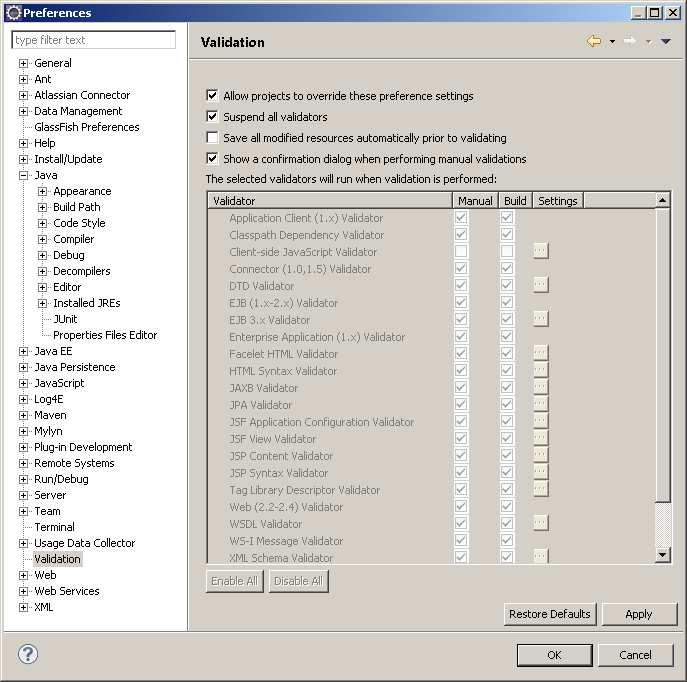Expand the Web Services tree node
Viewport: 687px width, 682px height.
(x=24, y=591)
